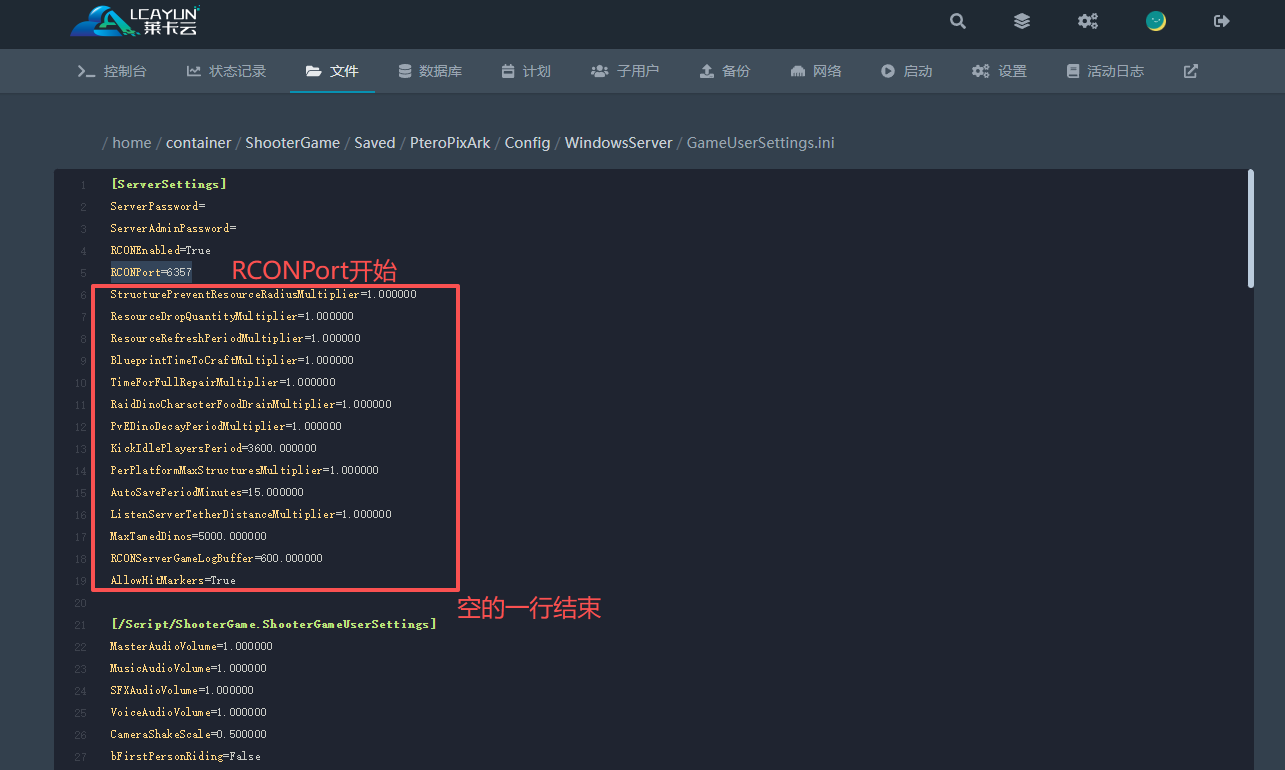Switch to the 备份 backup tab
The width and height of the screenshot is (1285, 770).
(x=724, y=71)
